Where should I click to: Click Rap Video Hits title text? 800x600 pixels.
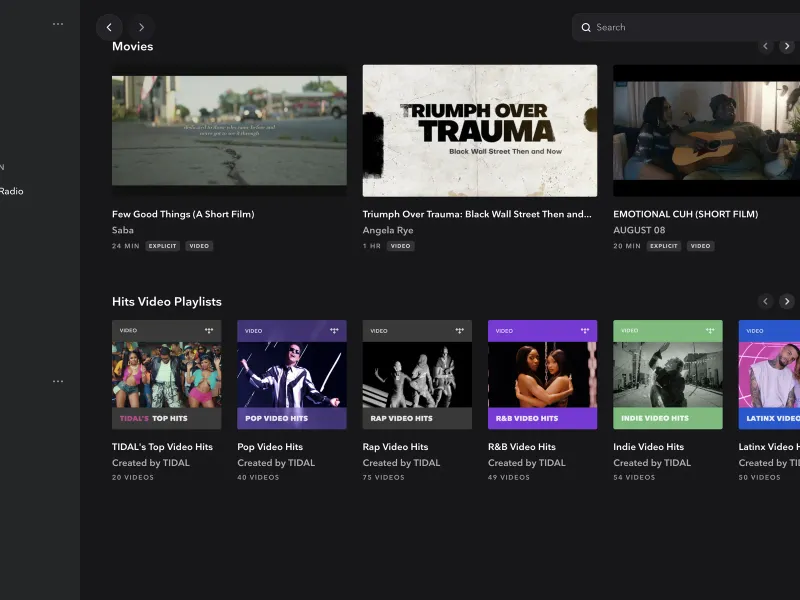pyautogui.click(x=395, y=447)
